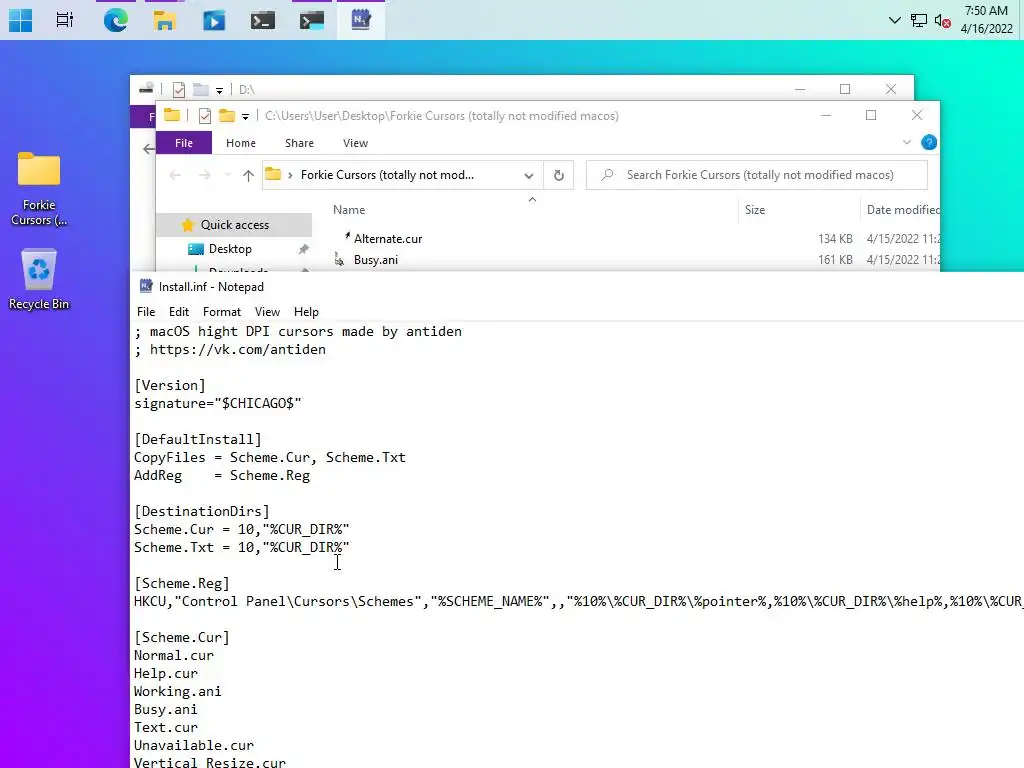
Task: Click the Unavailable.cur line in Notepad
Action: pyautogui.click(x=194, y=745)
